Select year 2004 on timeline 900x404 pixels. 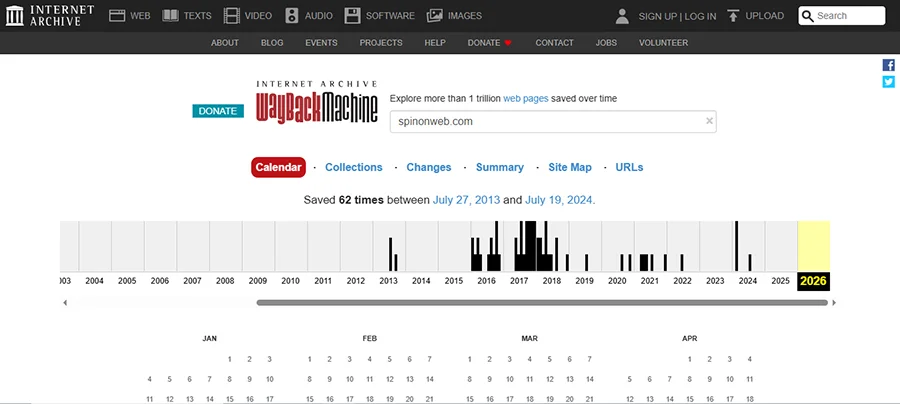[x=95, y=281]
